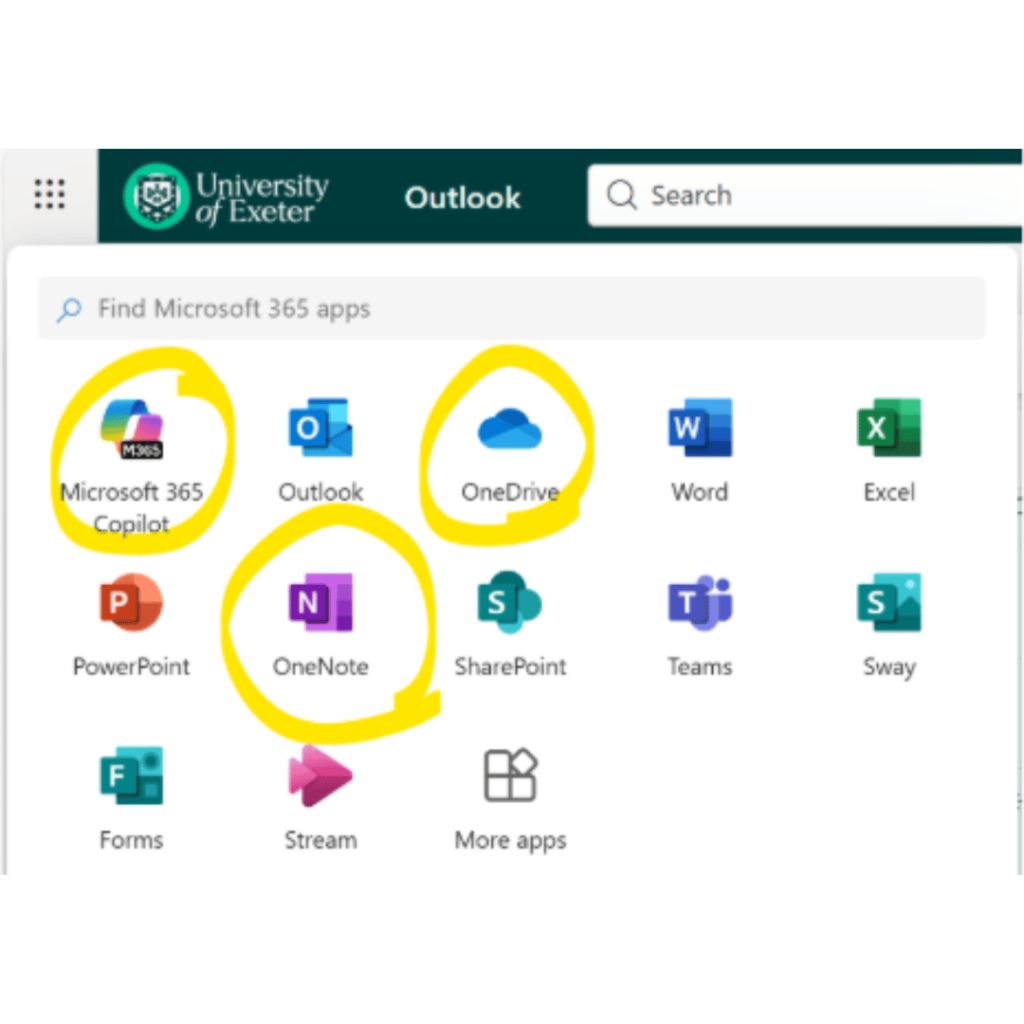Click the University of Exeter logo
Viewport: 1024px width, 1024px height.
tap(227, 196)
